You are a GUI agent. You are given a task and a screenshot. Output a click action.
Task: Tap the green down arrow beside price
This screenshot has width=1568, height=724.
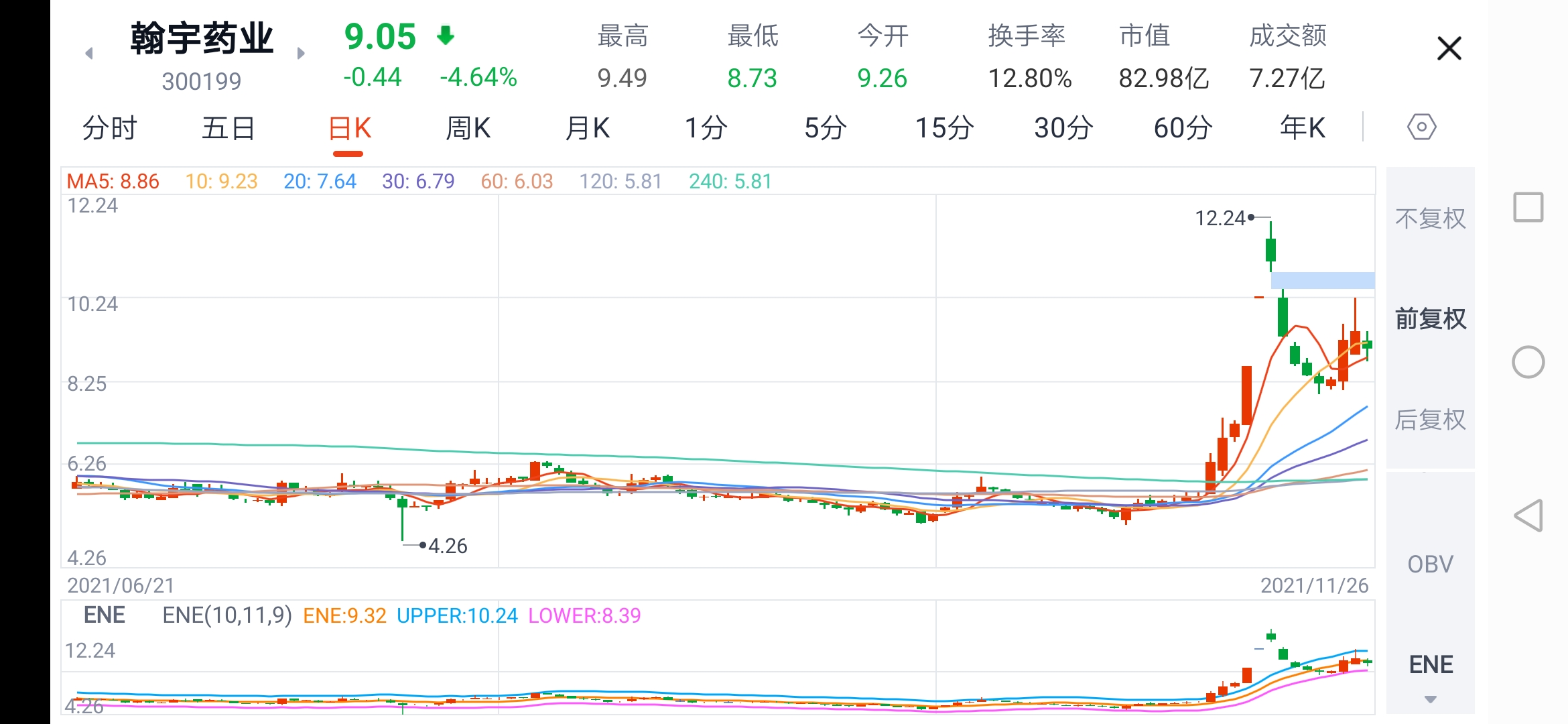(446, 35)
